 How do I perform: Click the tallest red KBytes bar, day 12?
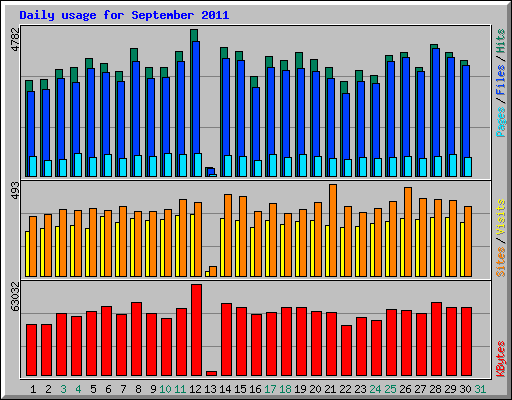197,330
